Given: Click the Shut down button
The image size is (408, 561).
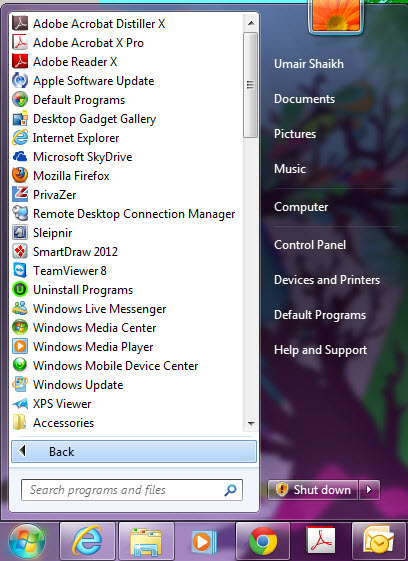Looking at the screenshot, I should point(313,489).
